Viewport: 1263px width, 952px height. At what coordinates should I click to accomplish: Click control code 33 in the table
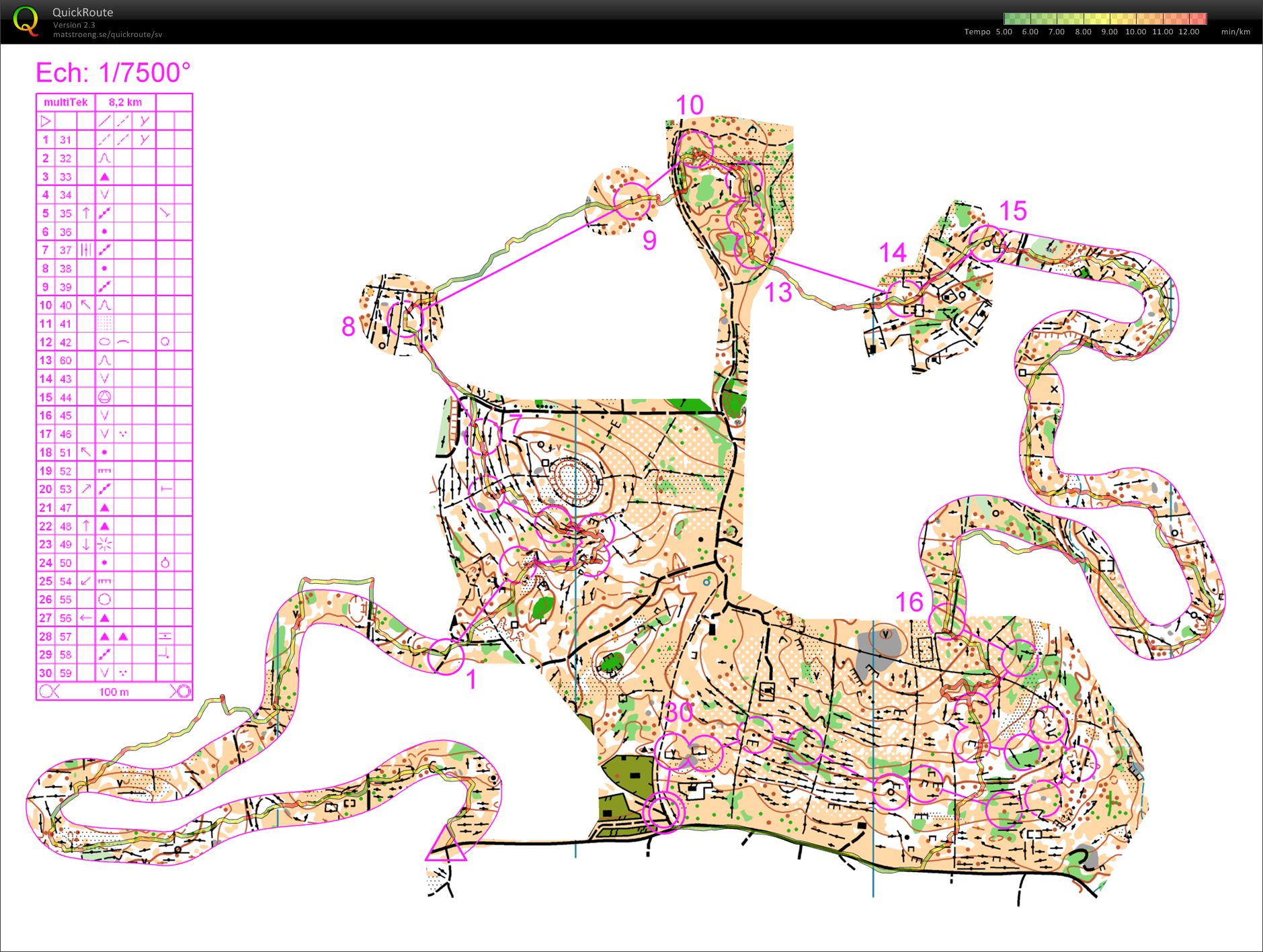coord(65,177)
